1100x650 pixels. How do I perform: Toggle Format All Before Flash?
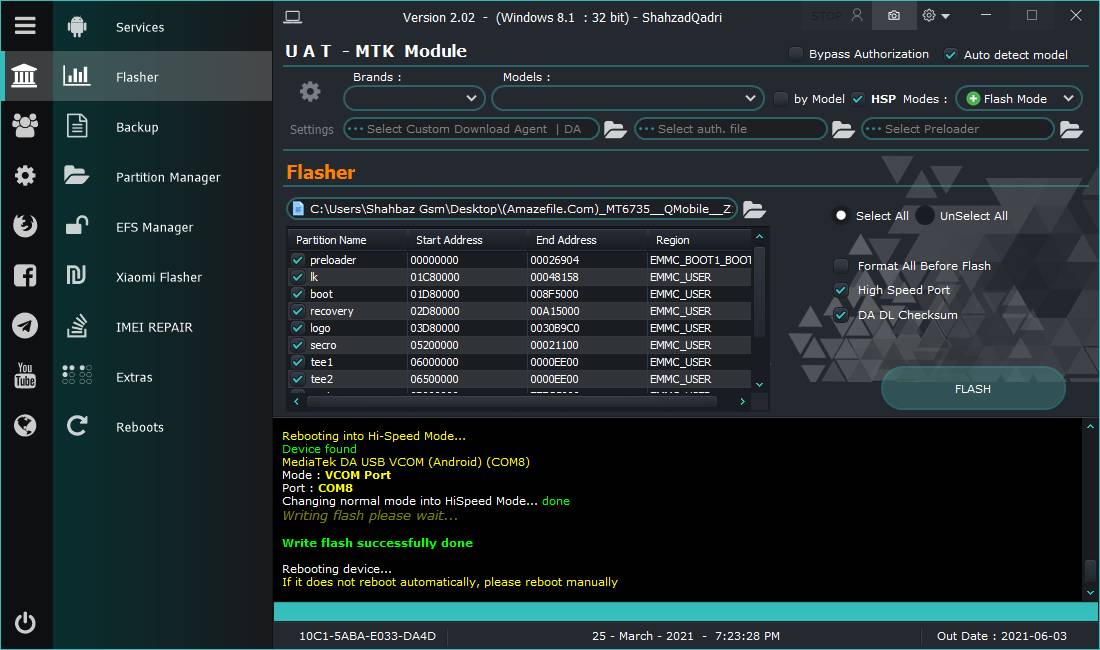pyautogui.click(x=841, y=266)
